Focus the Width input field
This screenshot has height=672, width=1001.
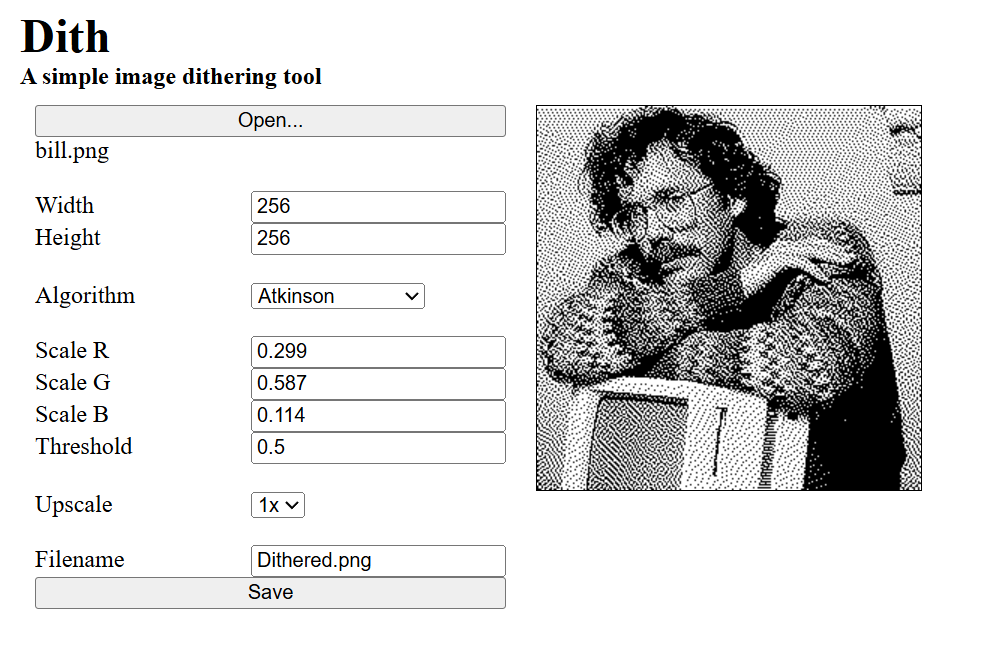[378, 207]
